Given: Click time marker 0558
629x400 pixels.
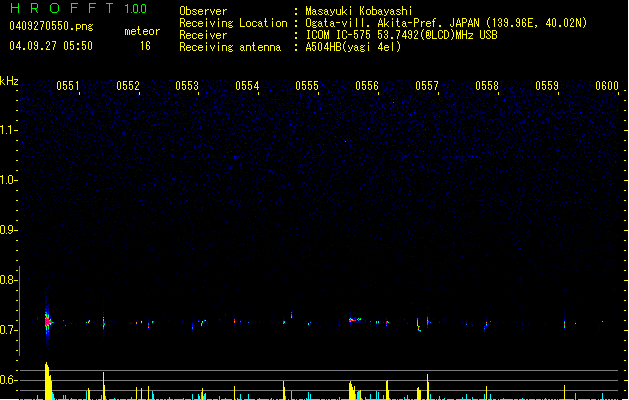Looking at the screenshot, I should click(487, 86).
